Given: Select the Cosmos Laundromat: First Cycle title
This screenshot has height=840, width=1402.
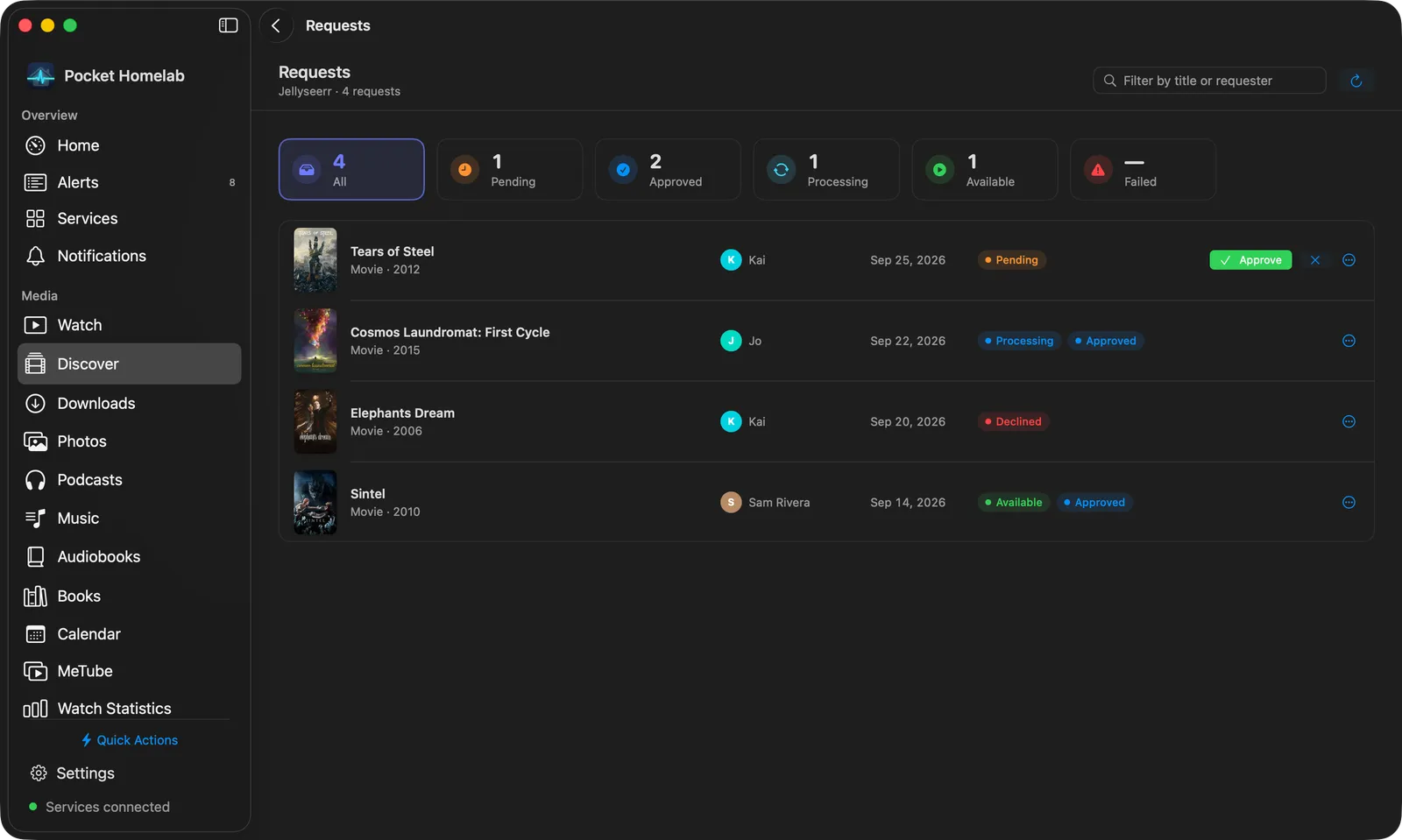Looking at the screenshot, I should (x=450, y=332).
